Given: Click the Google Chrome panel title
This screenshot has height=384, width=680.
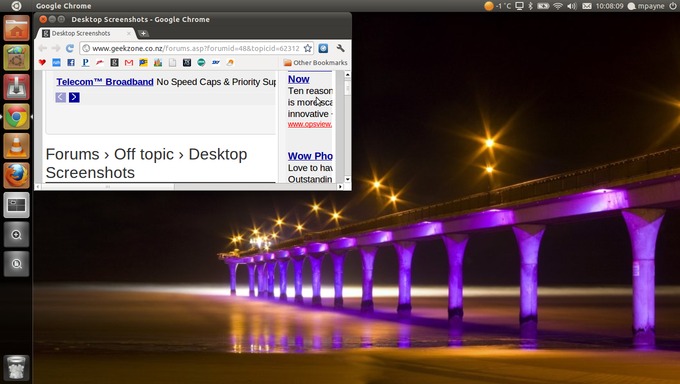Looking at the screenshot, I should 64,6.
